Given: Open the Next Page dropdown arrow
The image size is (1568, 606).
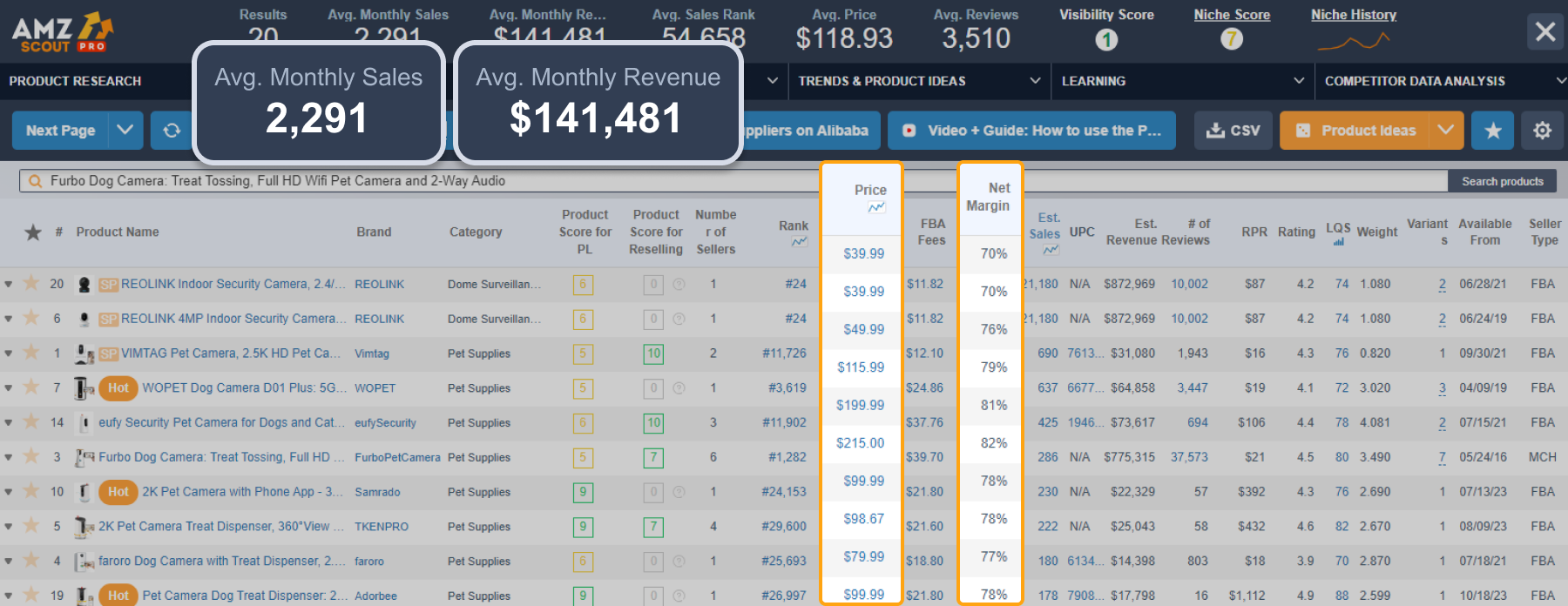Looking at the screenshot, I should click(x=125, y=131).
